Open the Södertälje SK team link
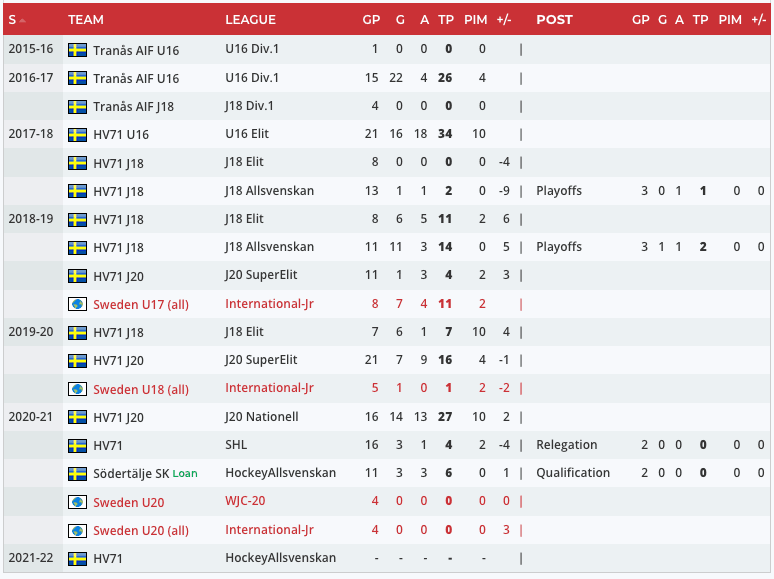 coord(131,473)
